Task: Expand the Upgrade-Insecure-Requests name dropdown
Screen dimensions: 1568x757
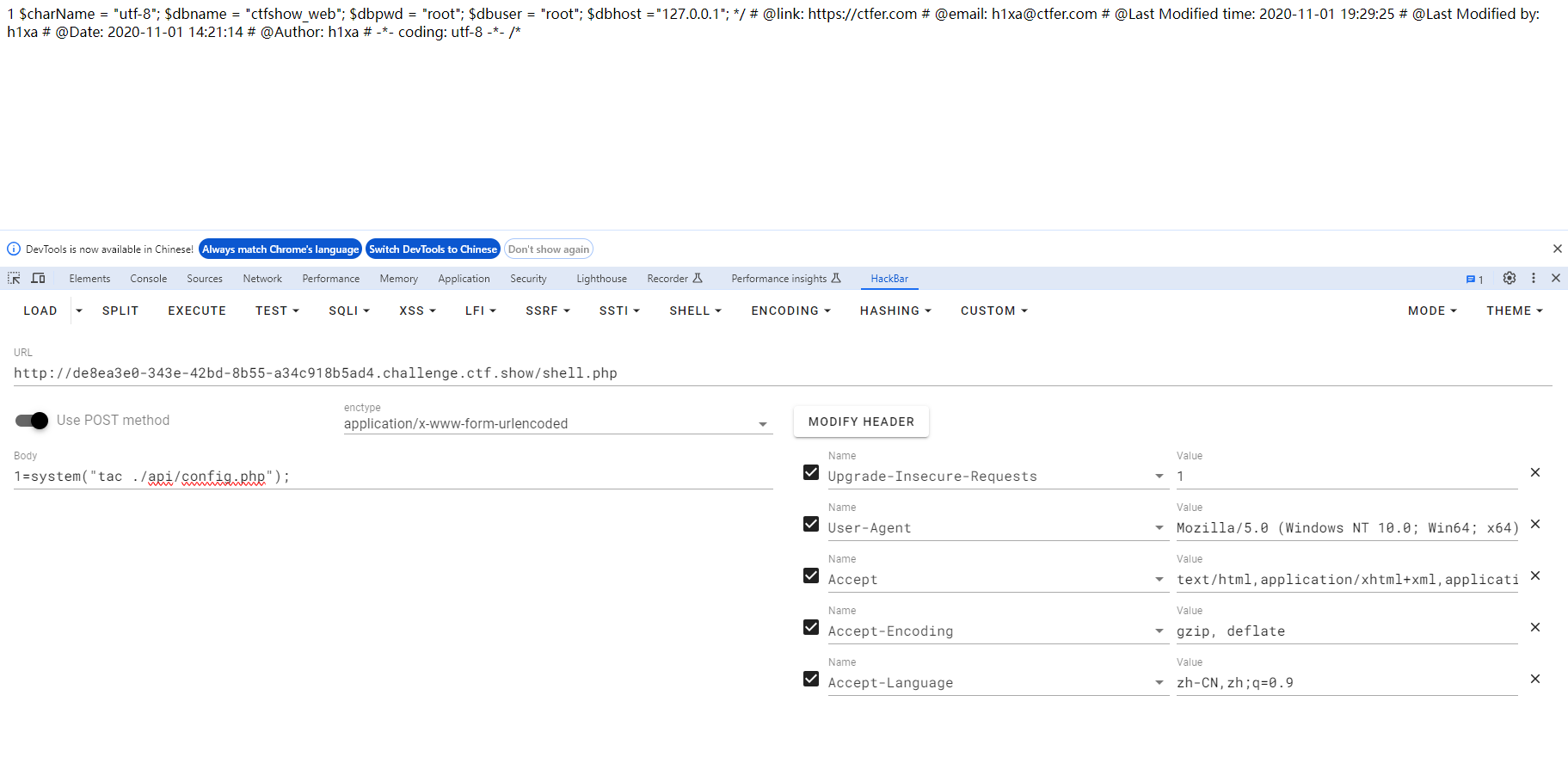Action: pos(1159,477)
